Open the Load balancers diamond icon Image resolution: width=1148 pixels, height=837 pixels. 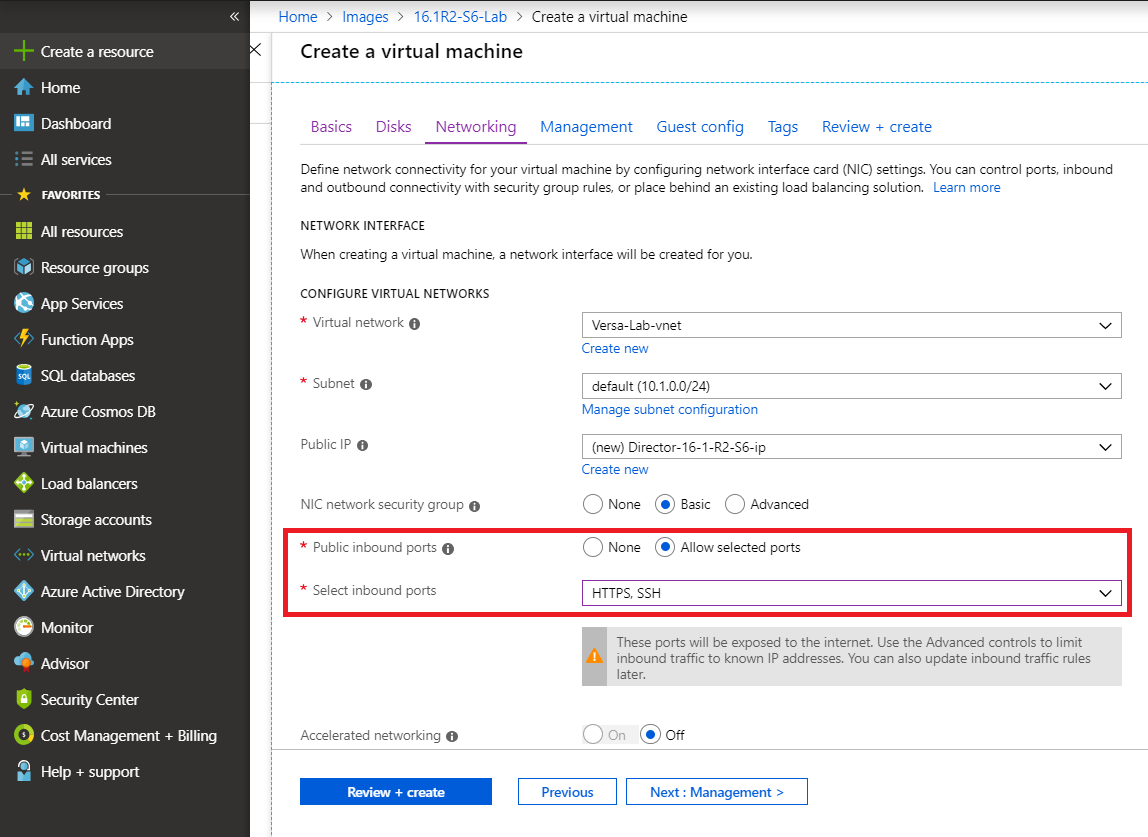[23, 483]
